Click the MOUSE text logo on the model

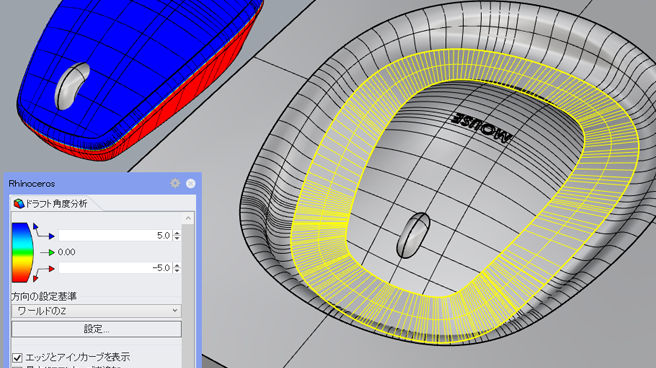tap(481, 127)
